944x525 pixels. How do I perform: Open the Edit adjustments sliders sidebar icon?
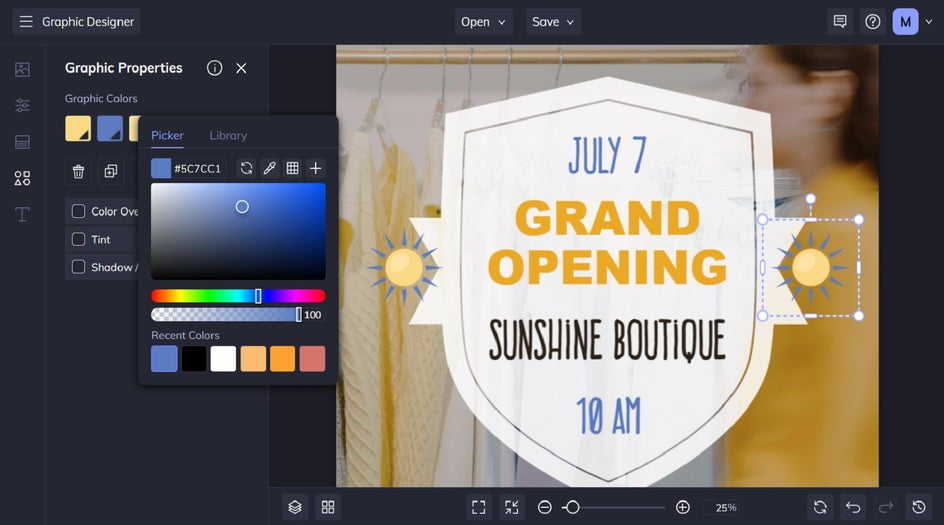[22, 105]
